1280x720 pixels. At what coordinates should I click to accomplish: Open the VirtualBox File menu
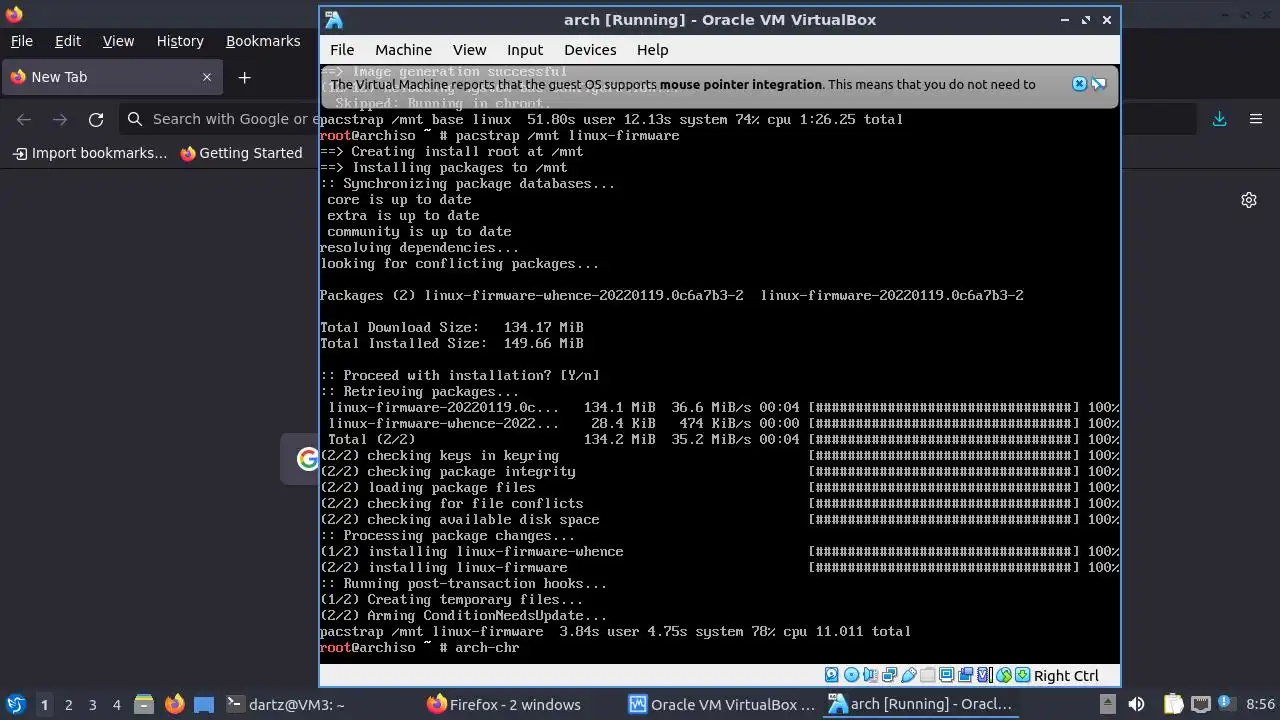point(342,49)
